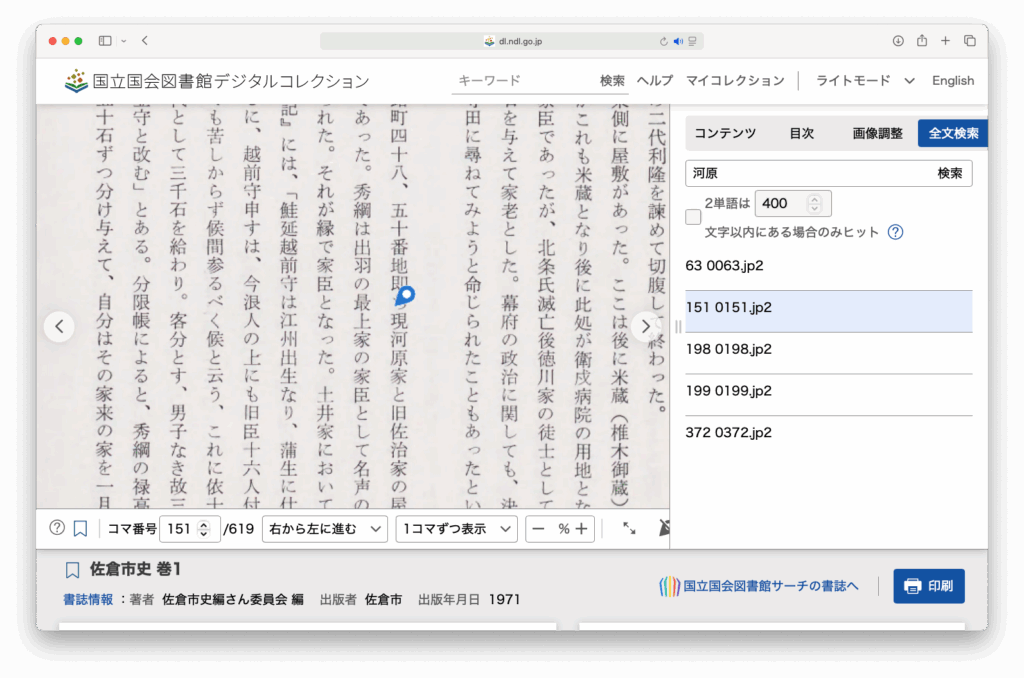Screen dimensions: 1024x678
Task: Switch to the 目次 tab
Action: click(x=801, y=133)
